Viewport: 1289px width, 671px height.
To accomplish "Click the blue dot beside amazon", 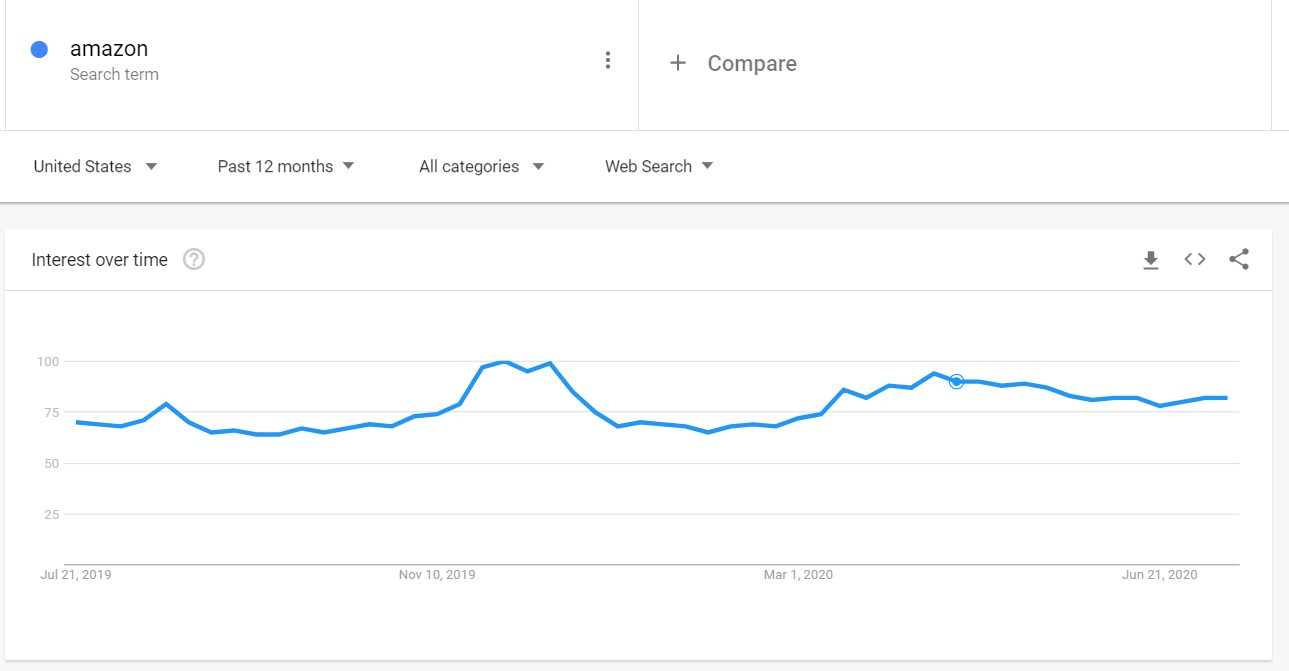I will (x=40, y=49).
